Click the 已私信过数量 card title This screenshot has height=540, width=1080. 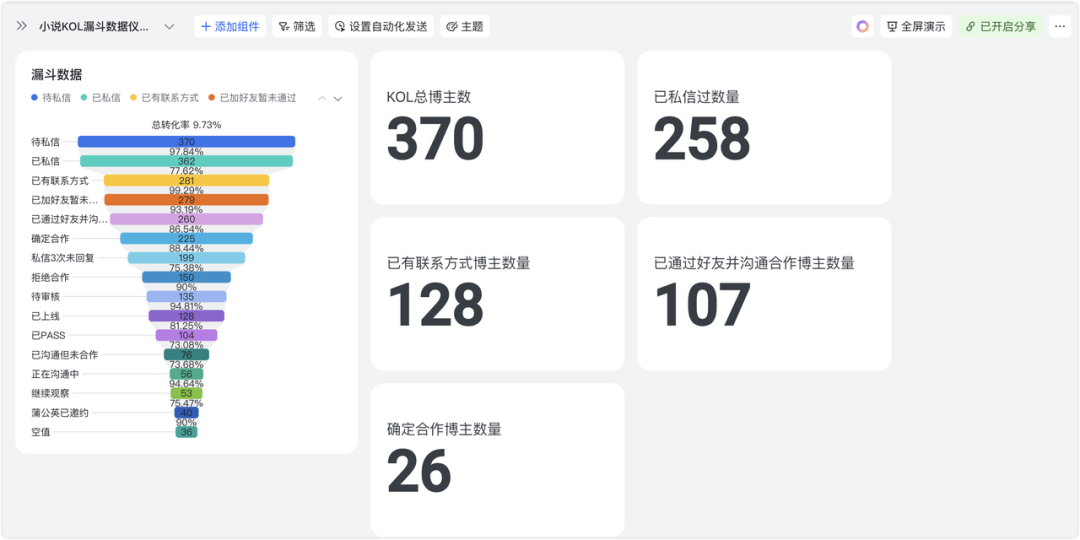tap(696, 97)
